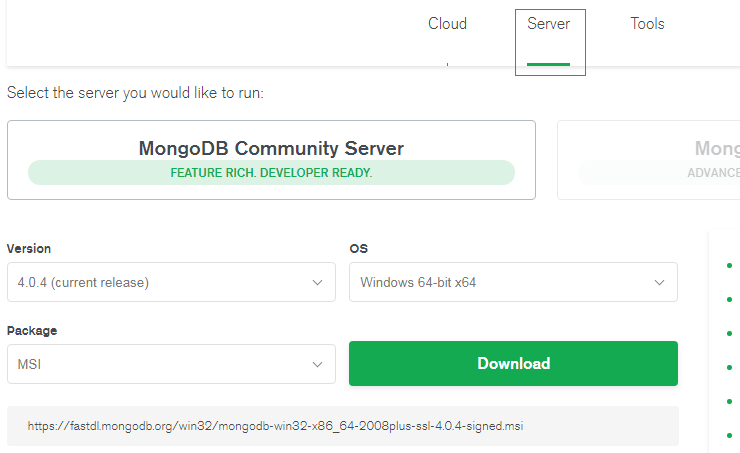
Task: Click the chevron arrow in Version field
Action: pos(318,283)
